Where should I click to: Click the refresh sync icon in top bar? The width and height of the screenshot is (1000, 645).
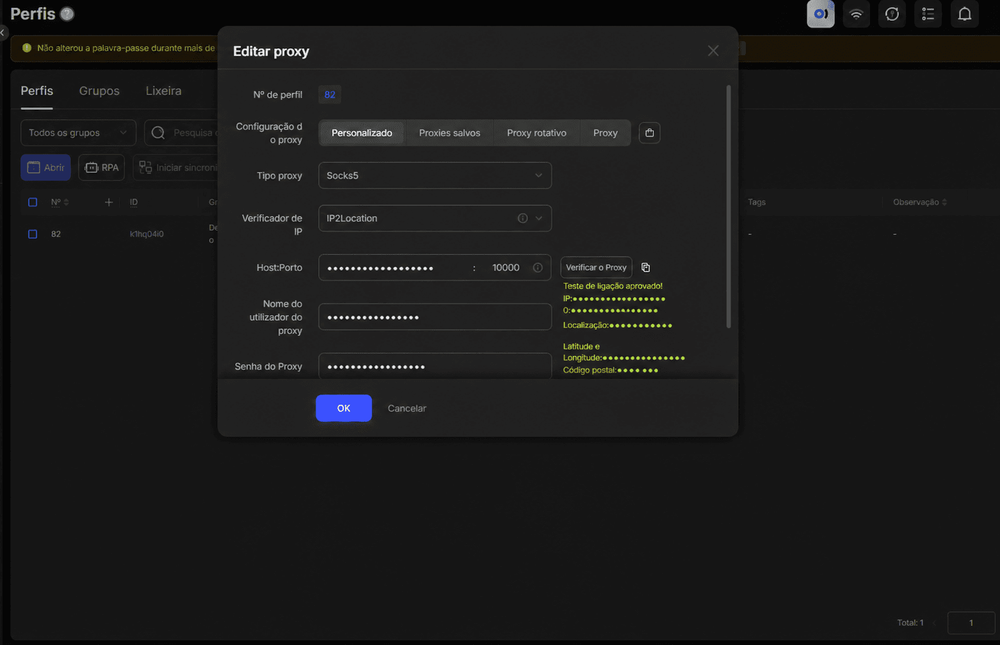coord(892,14)
